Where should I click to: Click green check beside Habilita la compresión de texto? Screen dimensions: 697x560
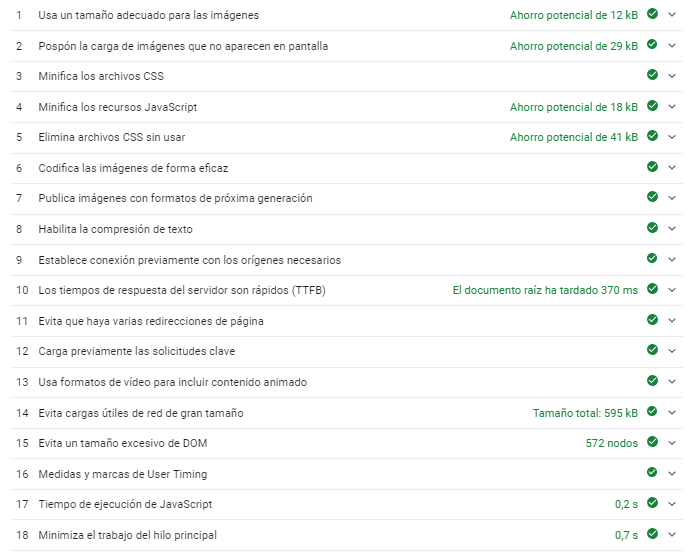(652, 229)
